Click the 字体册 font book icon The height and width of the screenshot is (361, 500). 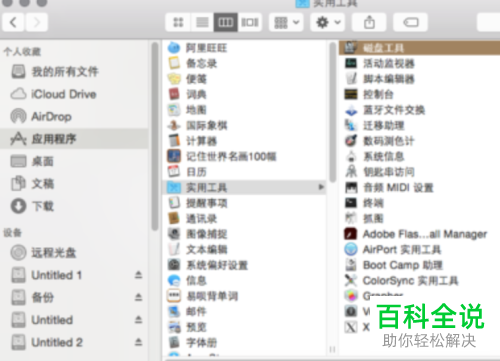coord(174,342)
